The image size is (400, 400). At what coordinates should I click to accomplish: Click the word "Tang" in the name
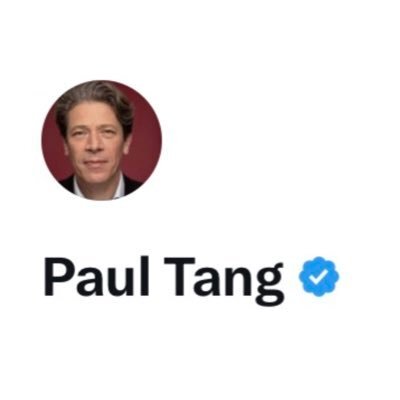pos(224,281)
